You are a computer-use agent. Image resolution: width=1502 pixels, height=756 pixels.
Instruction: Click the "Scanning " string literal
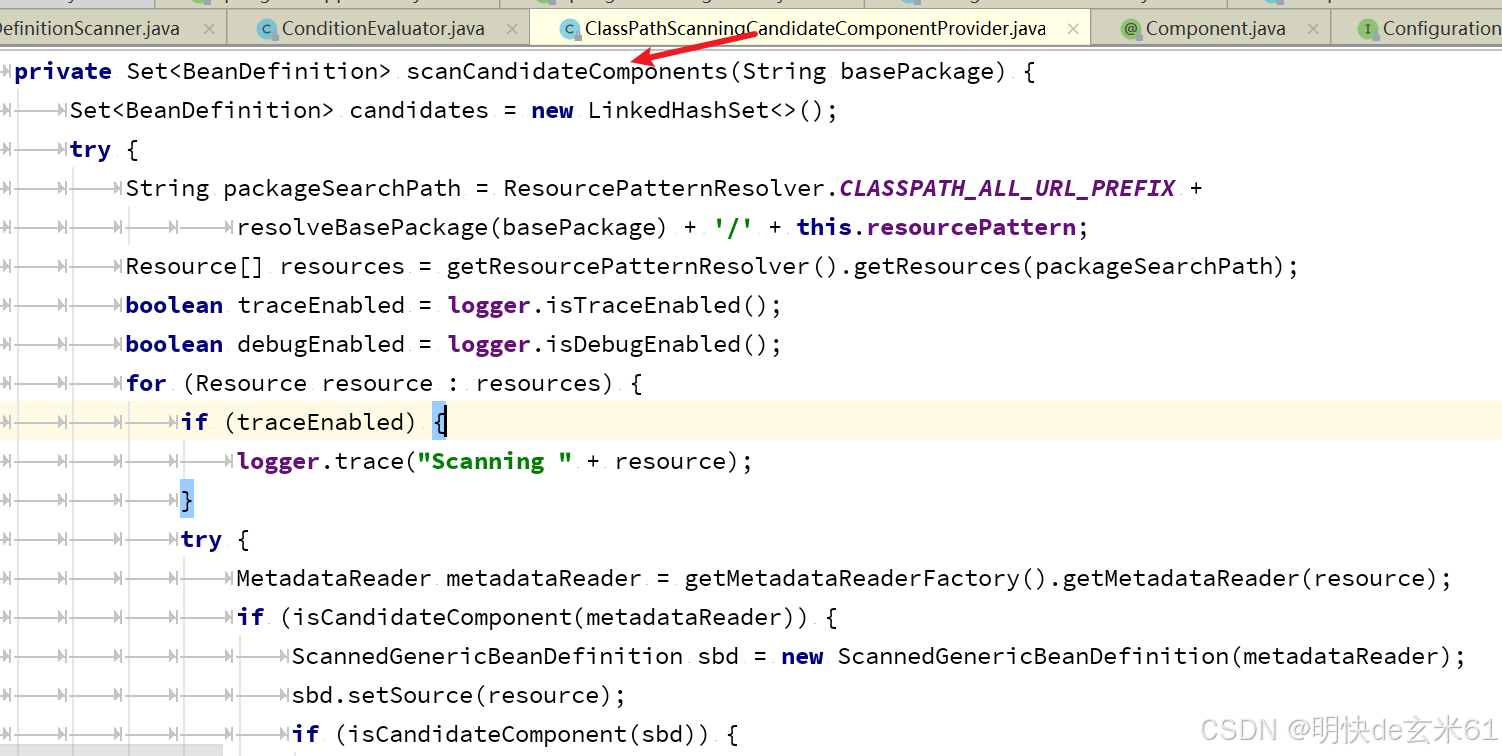coord(495,461)
